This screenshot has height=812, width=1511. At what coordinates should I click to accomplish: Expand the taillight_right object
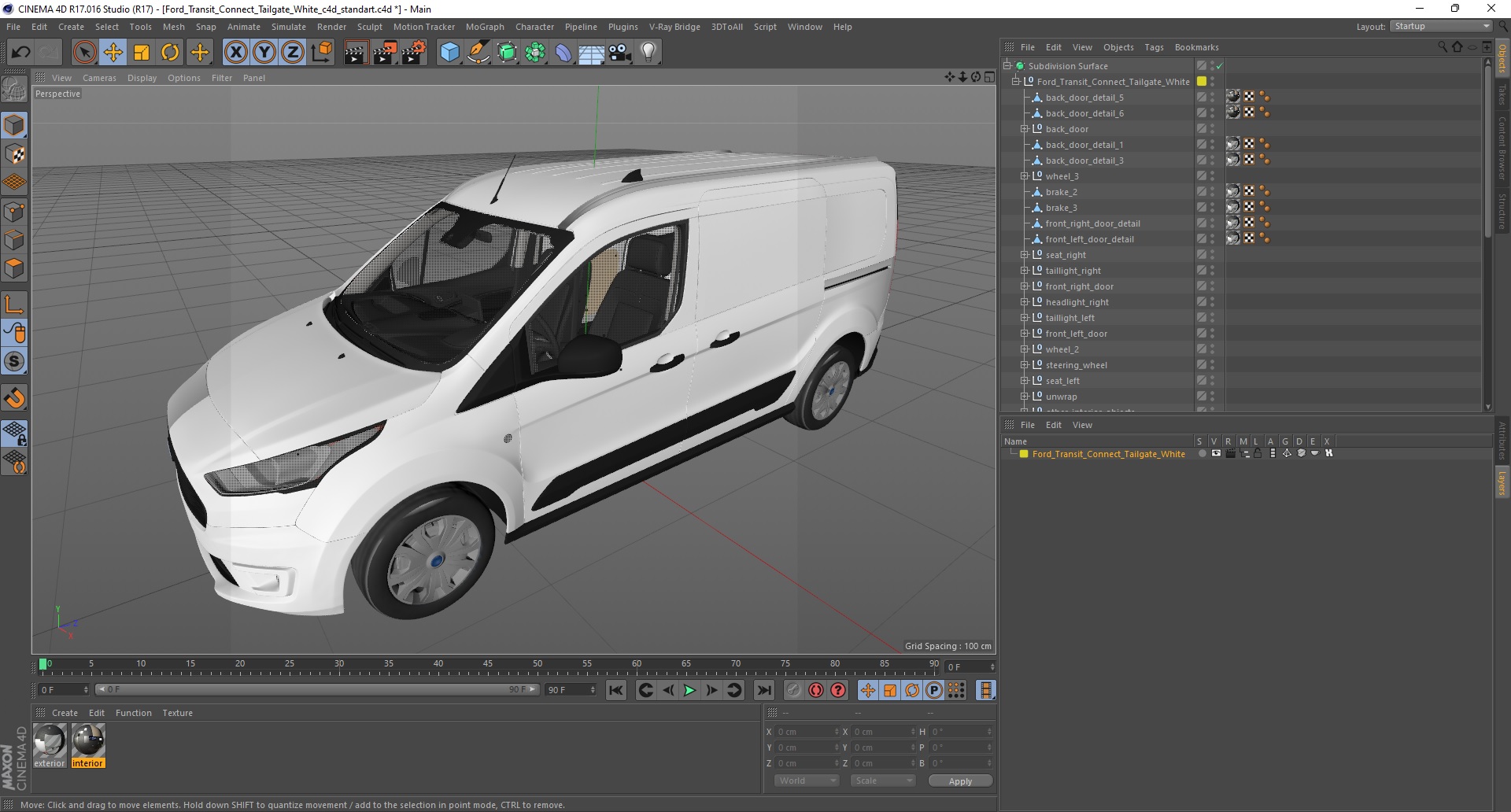click(x=1025, y=271)
